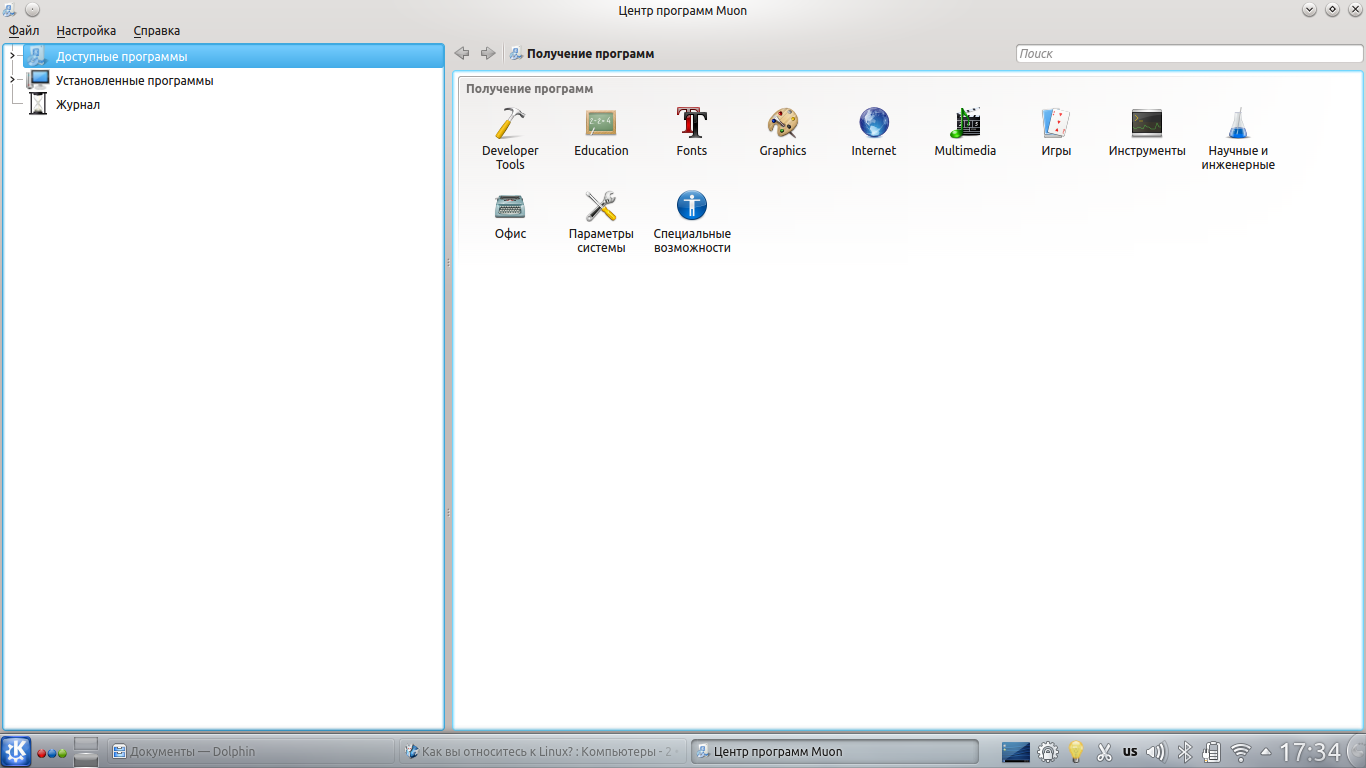
Task: Click the round pin button in title bar
Action: (32, 10)
